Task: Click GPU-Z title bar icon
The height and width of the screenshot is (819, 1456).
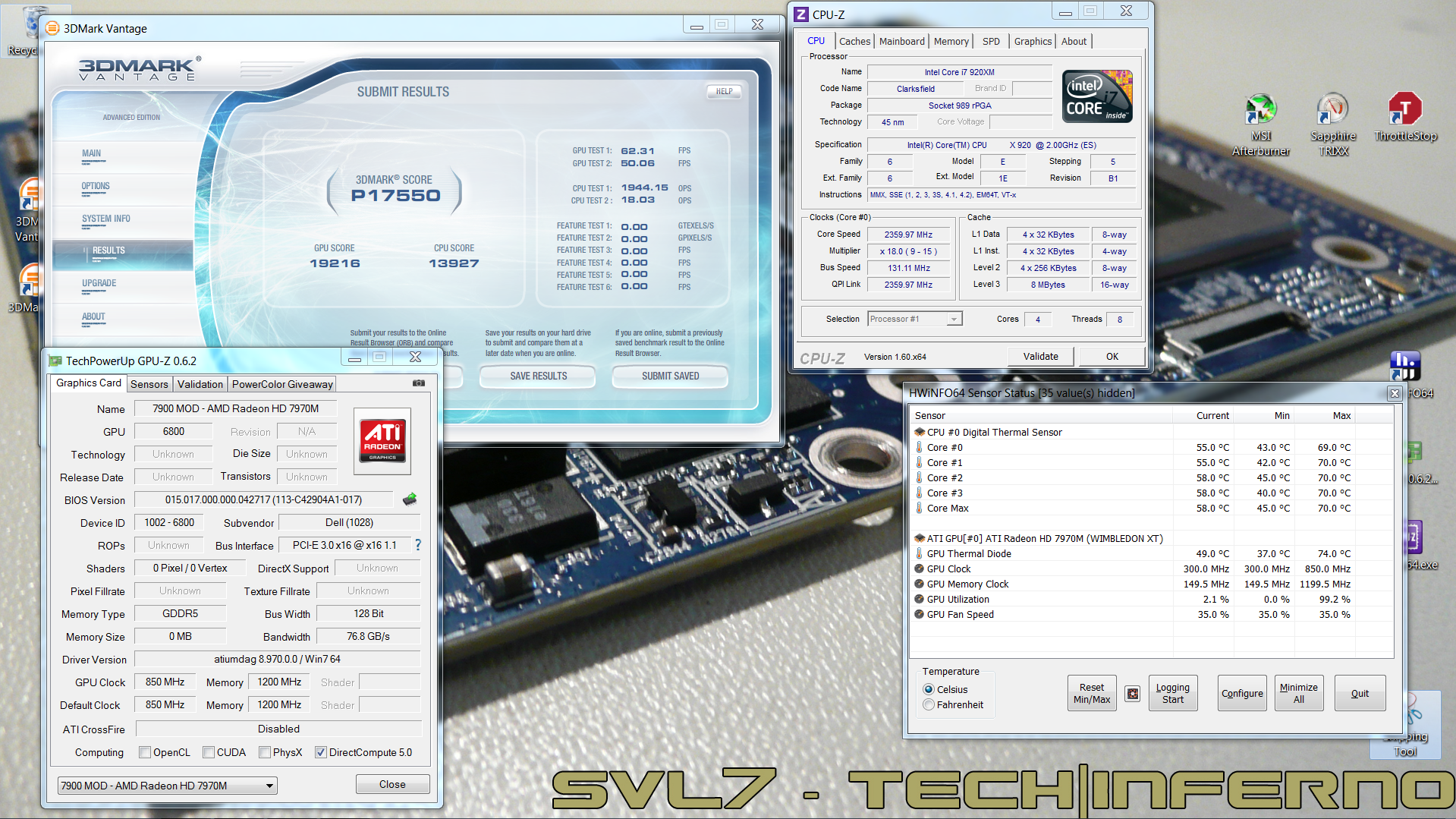Action: tap(55, 361)
